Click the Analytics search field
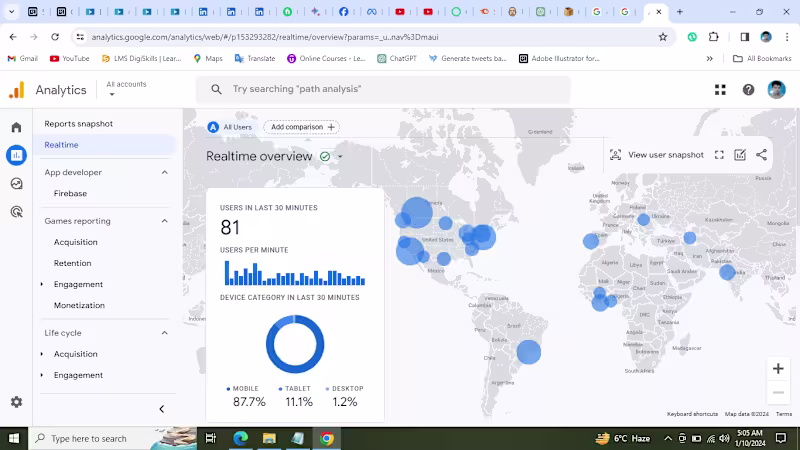Viewport: 800px width, 450px height. [383, 89]
